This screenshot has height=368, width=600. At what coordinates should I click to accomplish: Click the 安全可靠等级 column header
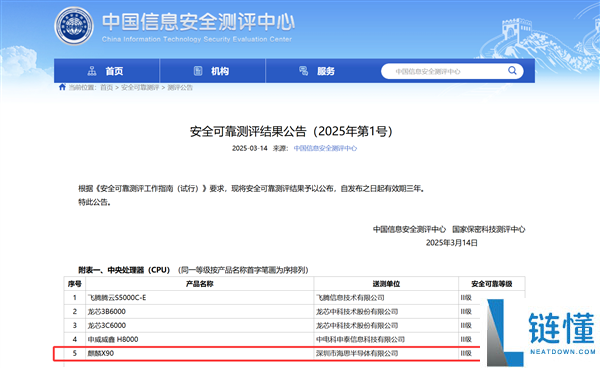click(492, 284)
